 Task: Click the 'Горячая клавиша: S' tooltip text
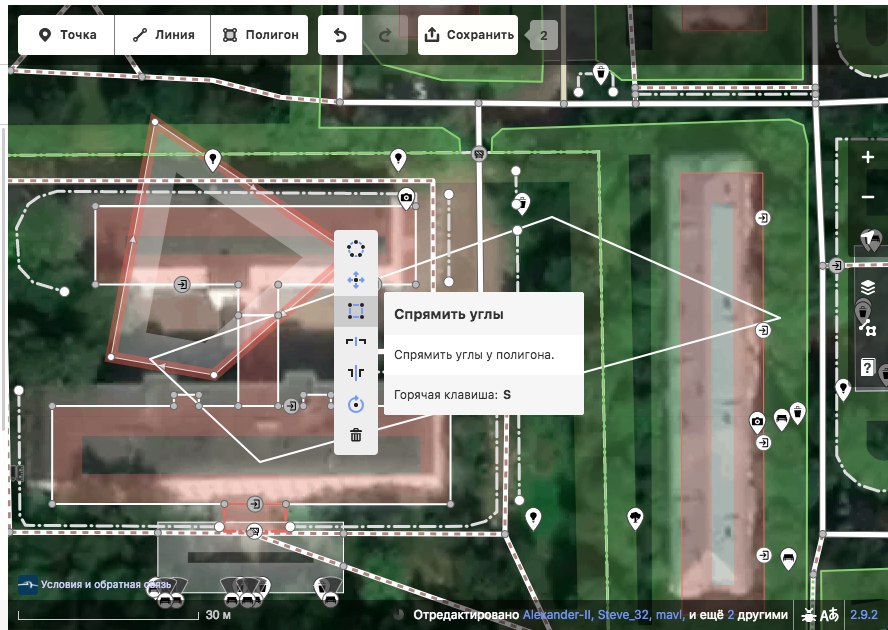point(452,395)
